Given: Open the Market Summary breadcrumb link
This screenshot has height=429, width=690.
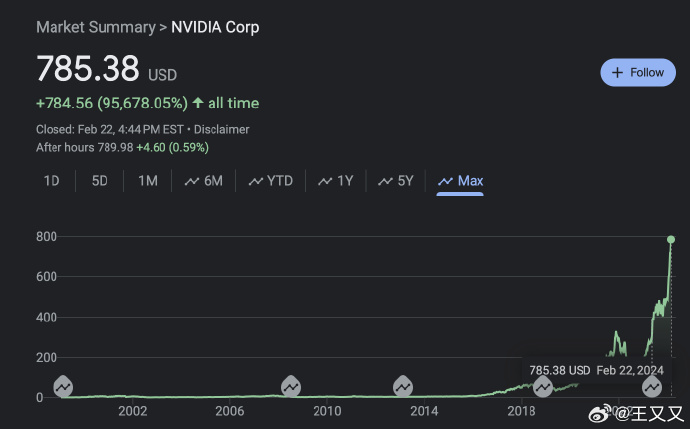Looking at the screenshot, I should point(96,27).
